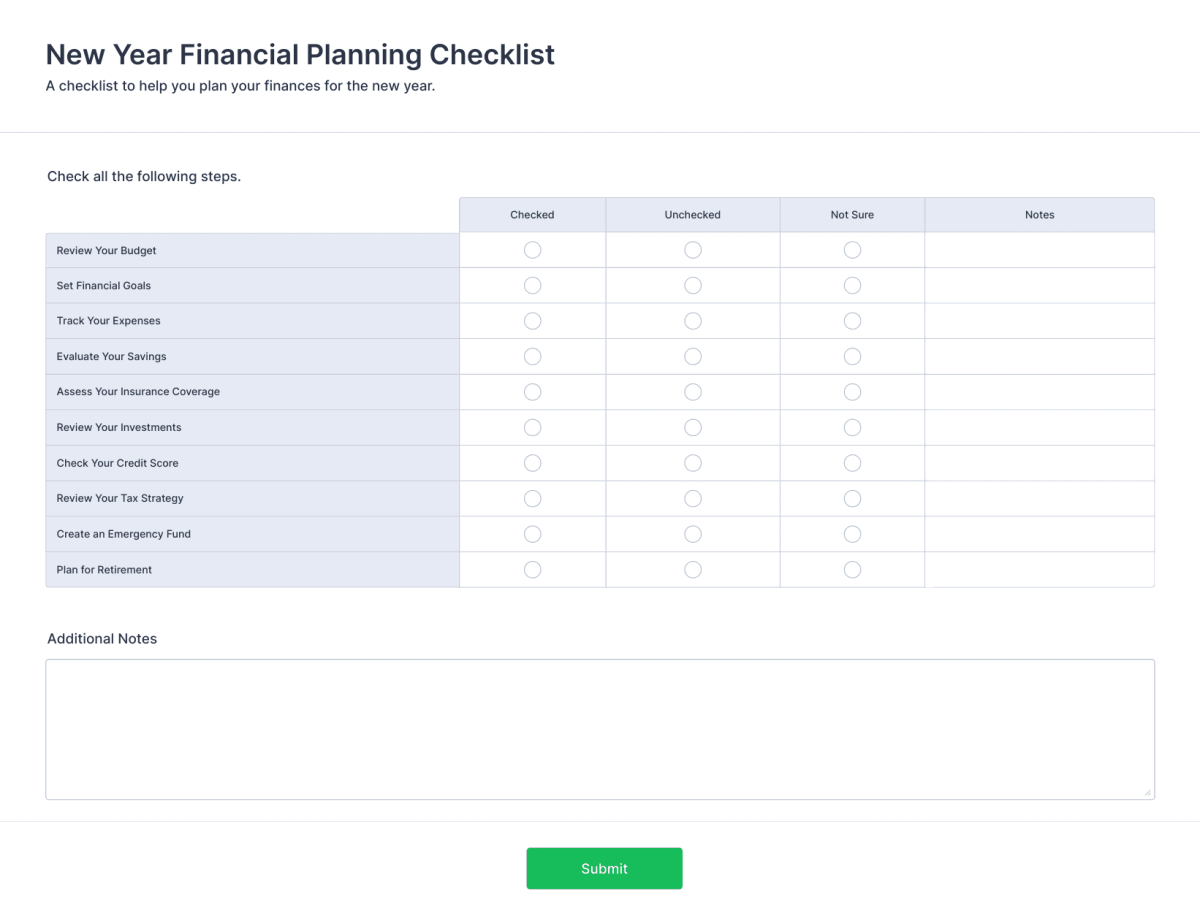Mark 'Check Your Credit Score' as Checked

click(x=532, y=463)
